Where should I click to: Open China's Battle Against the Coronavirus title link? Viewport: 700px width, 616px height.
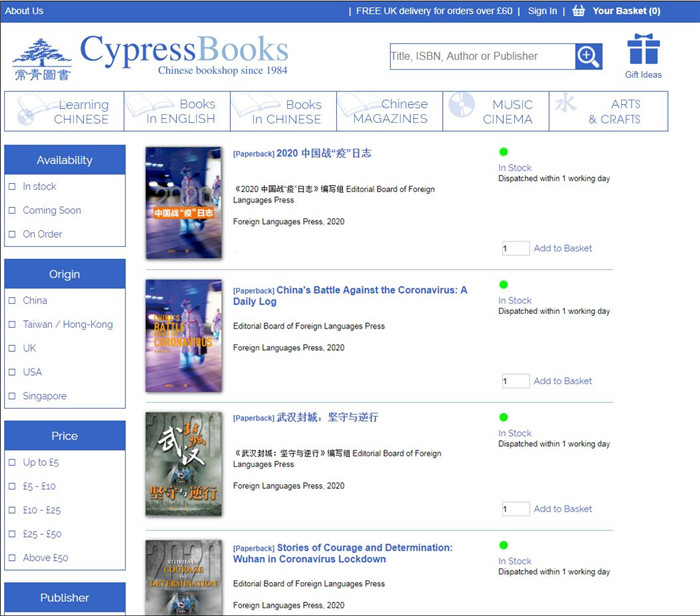click(350, 295)
